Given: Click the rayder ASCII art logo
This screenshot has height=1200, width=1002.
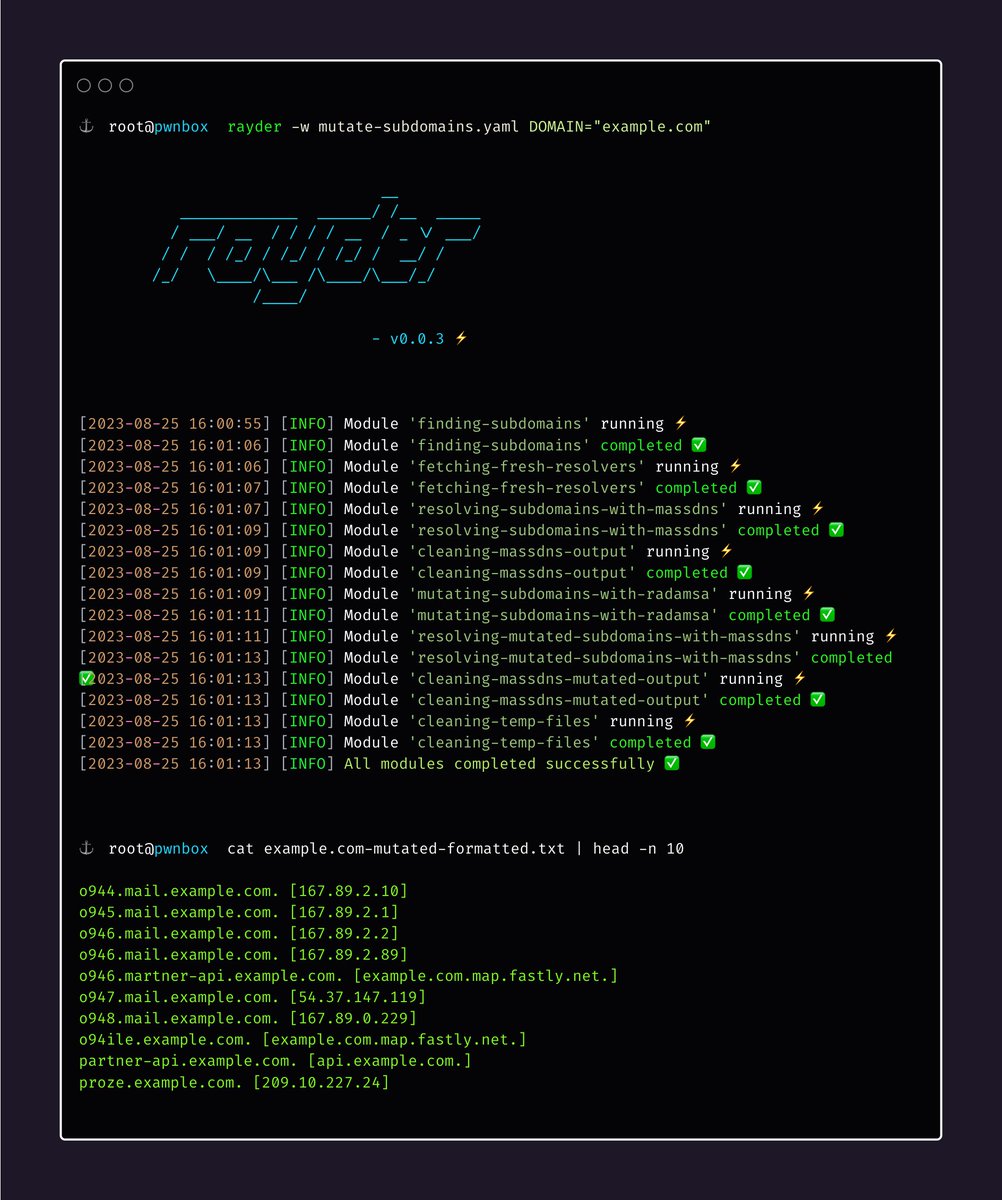Looking at the screenshot, I should (x=317, y=247).
